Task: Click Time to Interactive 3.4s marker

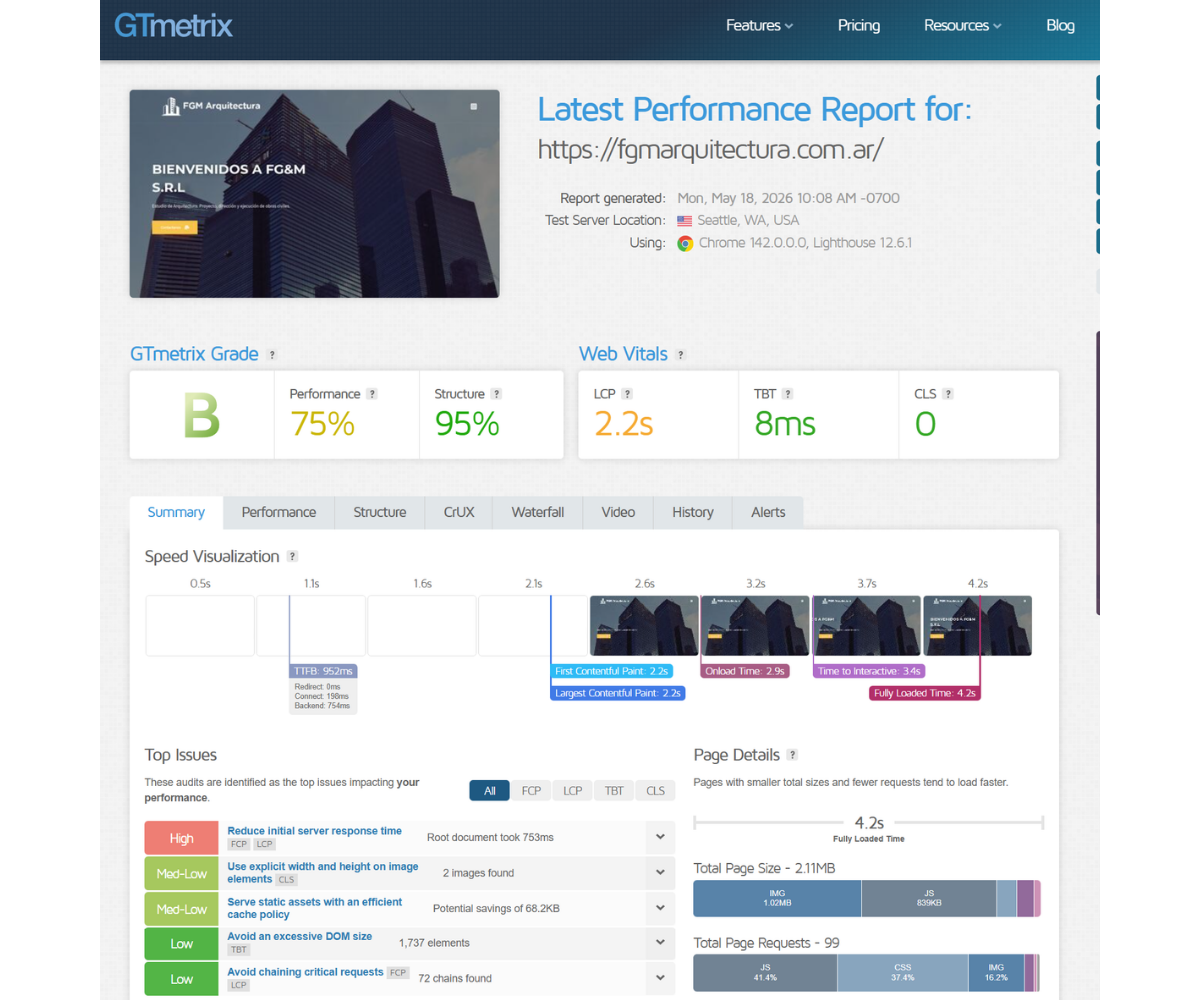Action: coord(869,671)
